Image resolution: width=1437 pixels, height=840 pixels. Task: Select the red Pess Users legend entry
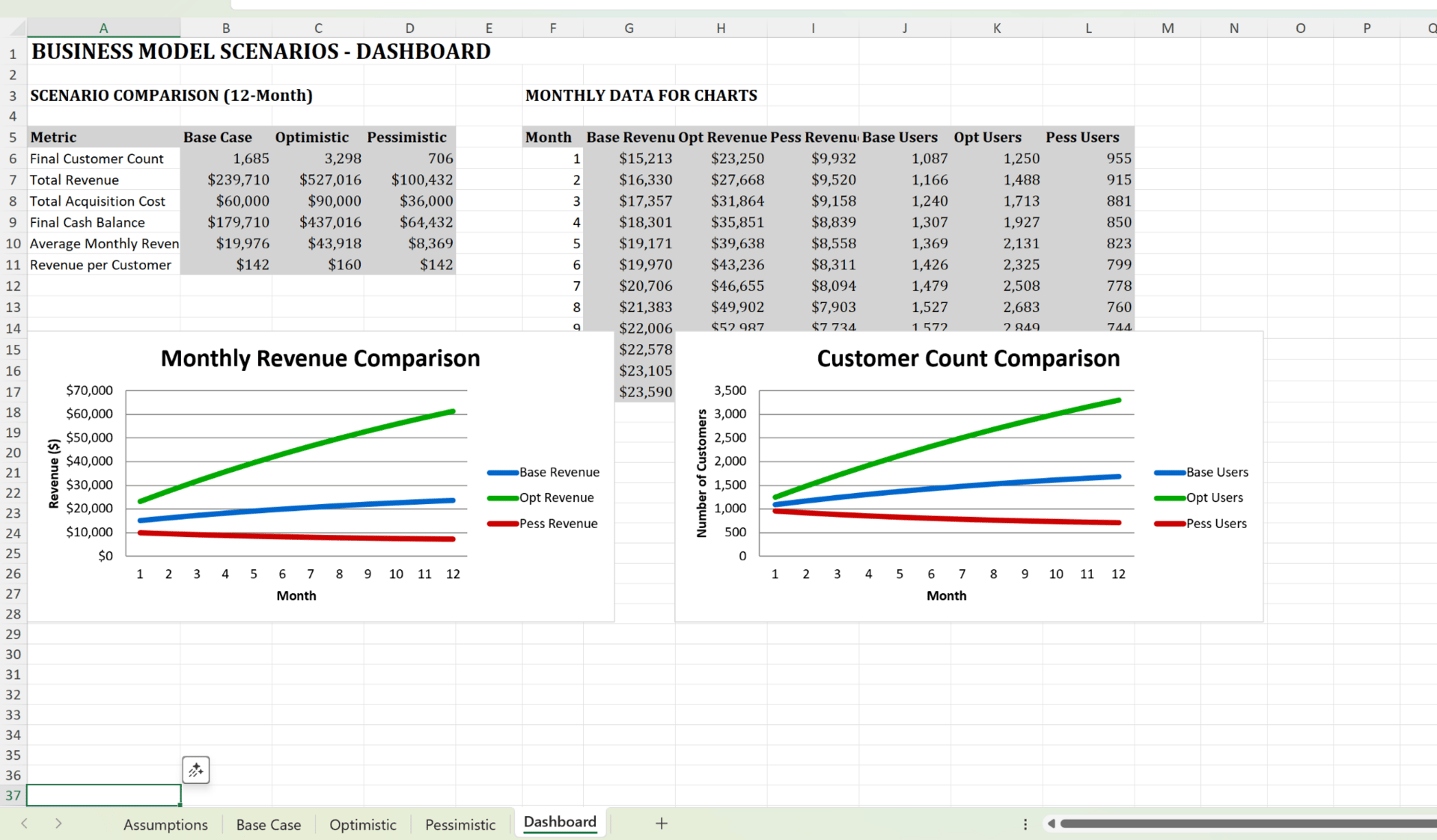click(1215, 524)
